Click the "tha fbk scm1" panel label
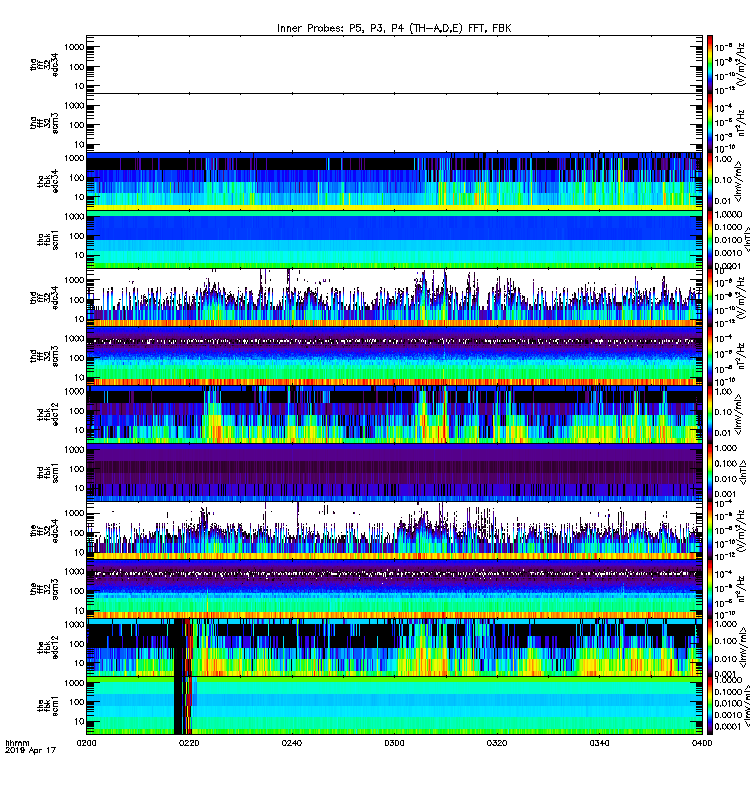 point(48,240)
